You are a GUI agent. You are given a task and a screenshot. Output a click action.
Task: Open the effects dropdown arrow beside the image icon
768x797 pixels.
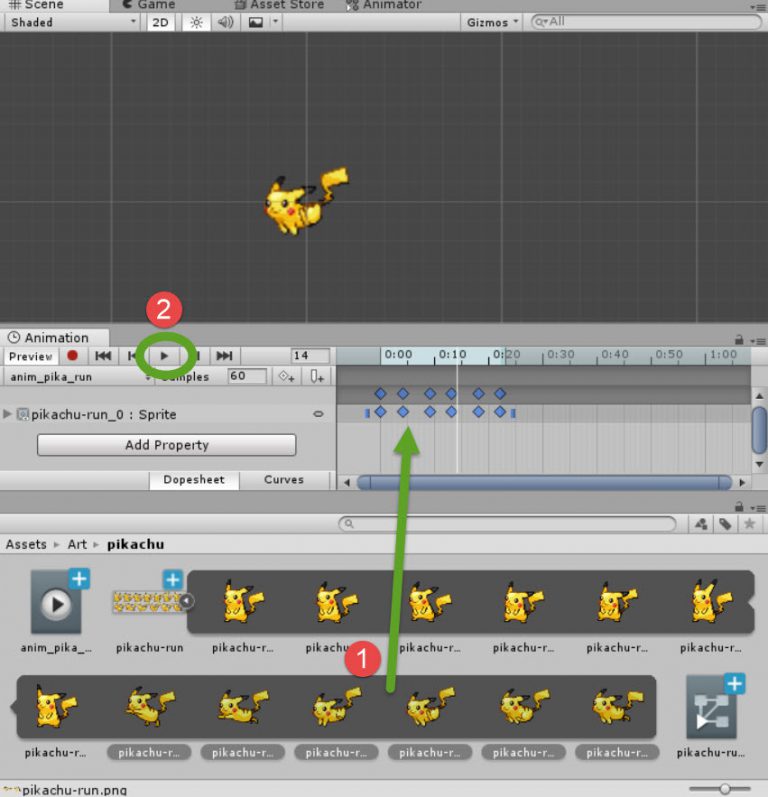tap(275, 22)
